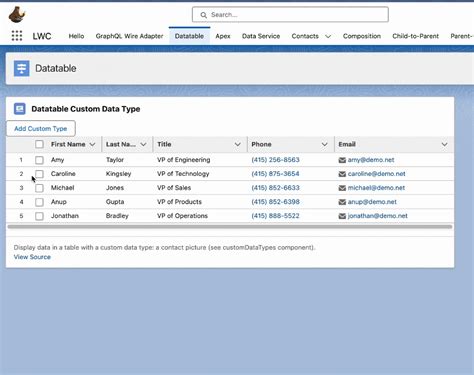The height and width of the screenshot is (375, 474).
Task: Click the Trailhead mascot logo
Action: point(17,15)
